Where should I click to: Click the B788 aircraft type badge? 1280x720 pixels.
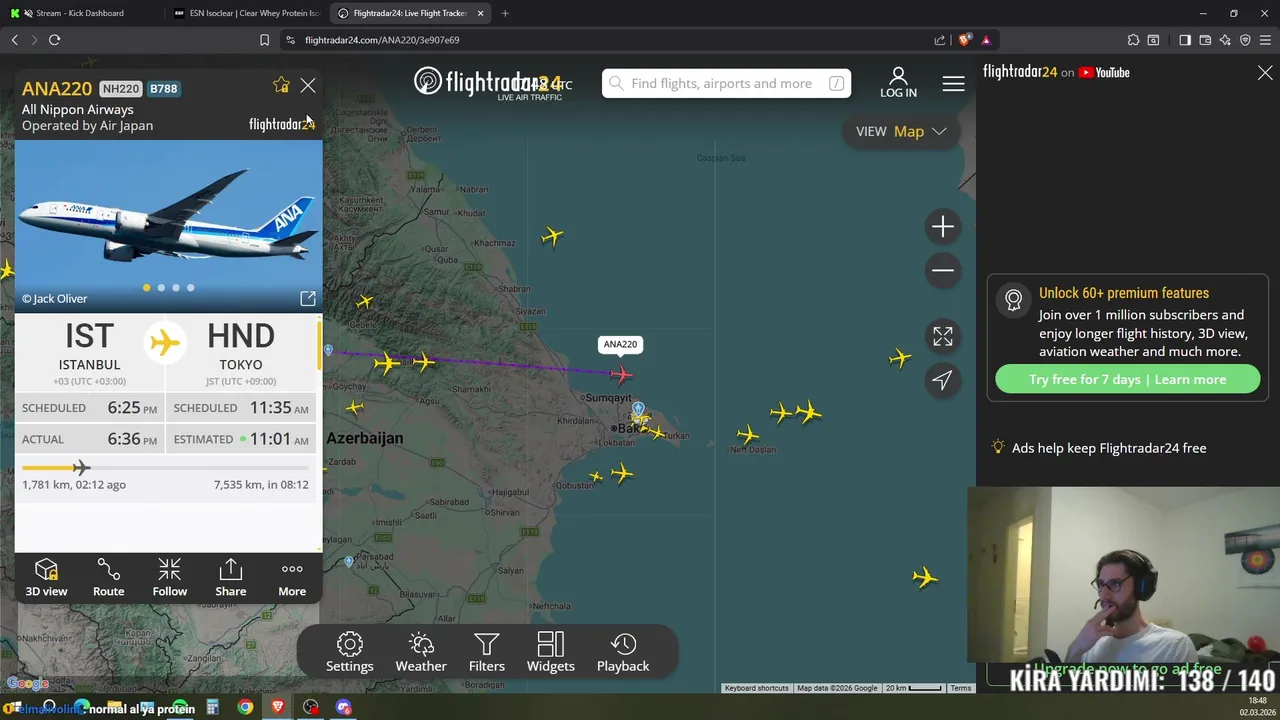coord(163,89)
